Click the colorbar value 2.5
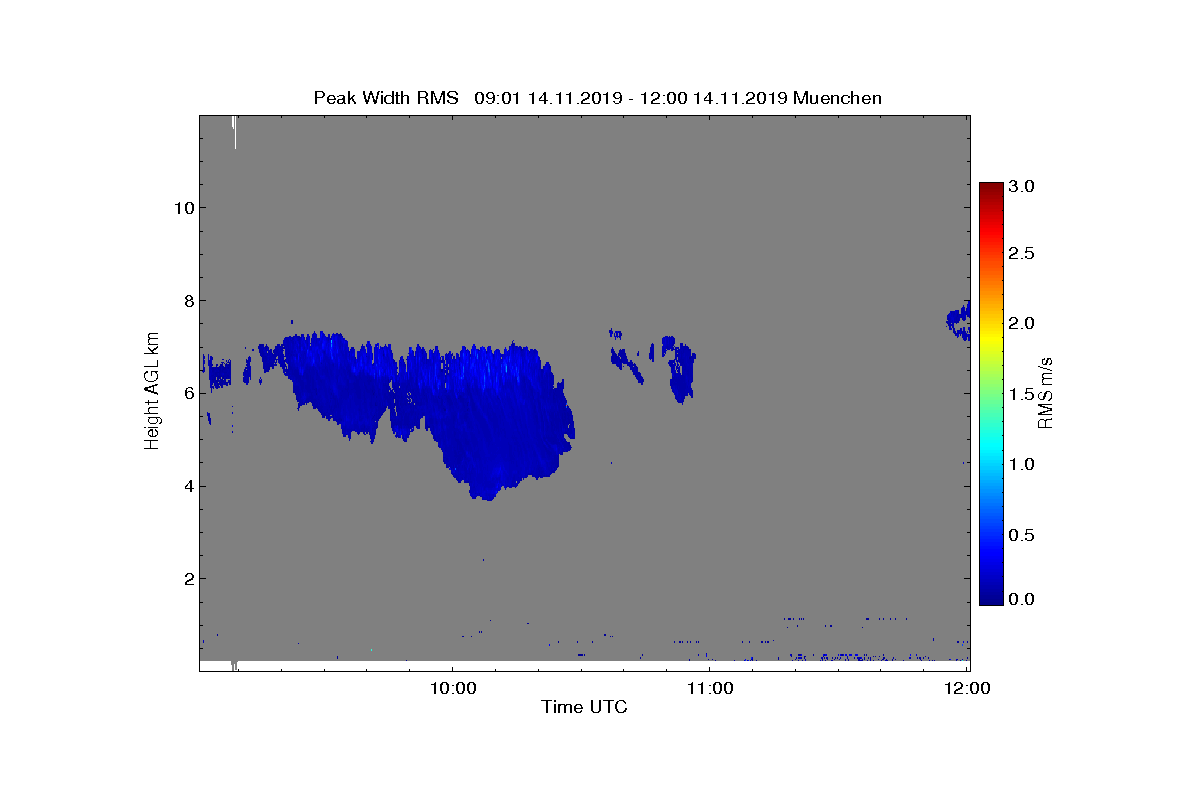Image resolution: width=1200 pixels, height=800 pixels. coord(1021,254)
